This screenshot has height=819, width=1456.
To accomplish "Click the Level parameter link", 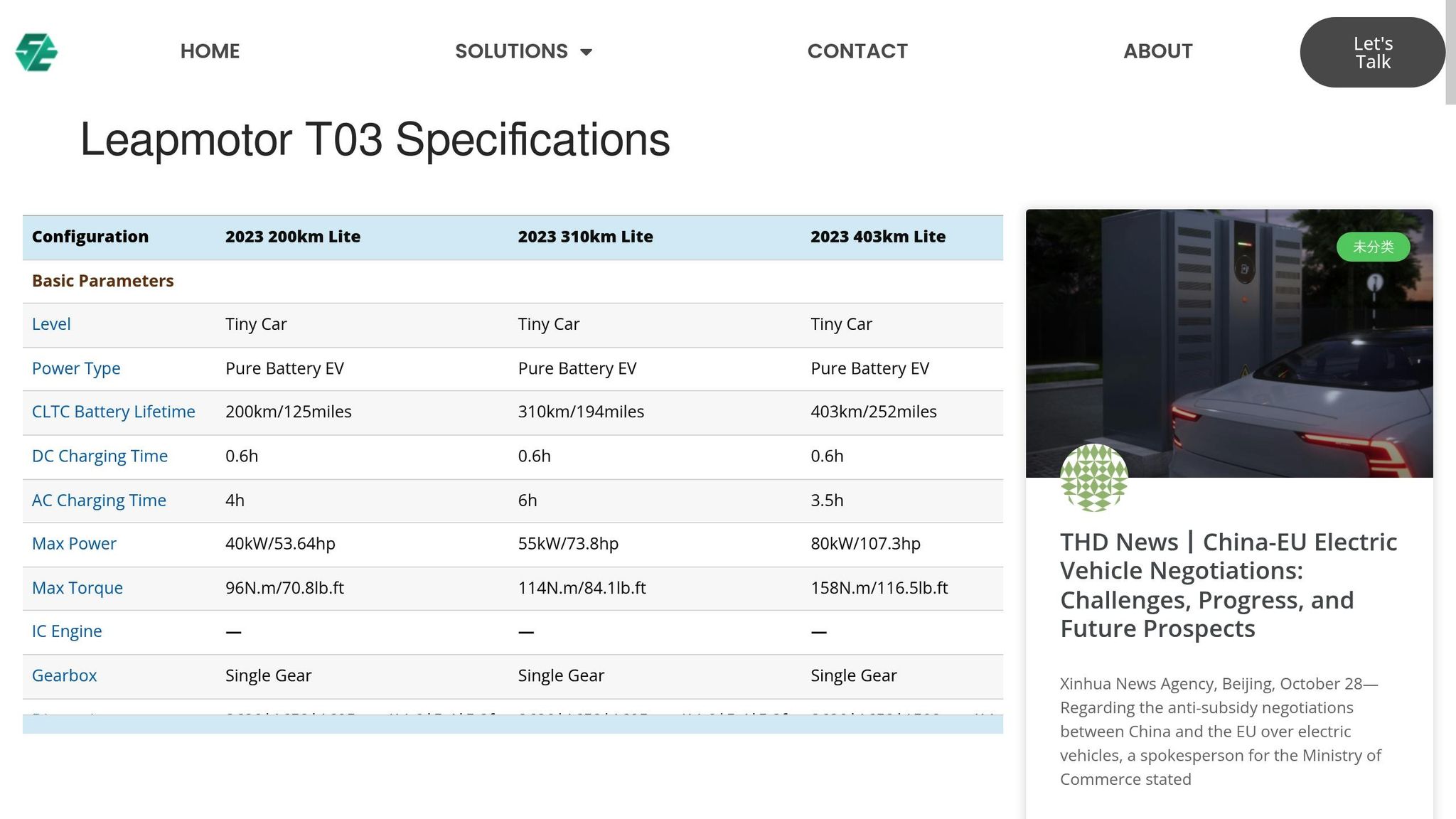I will coord(51,324).
